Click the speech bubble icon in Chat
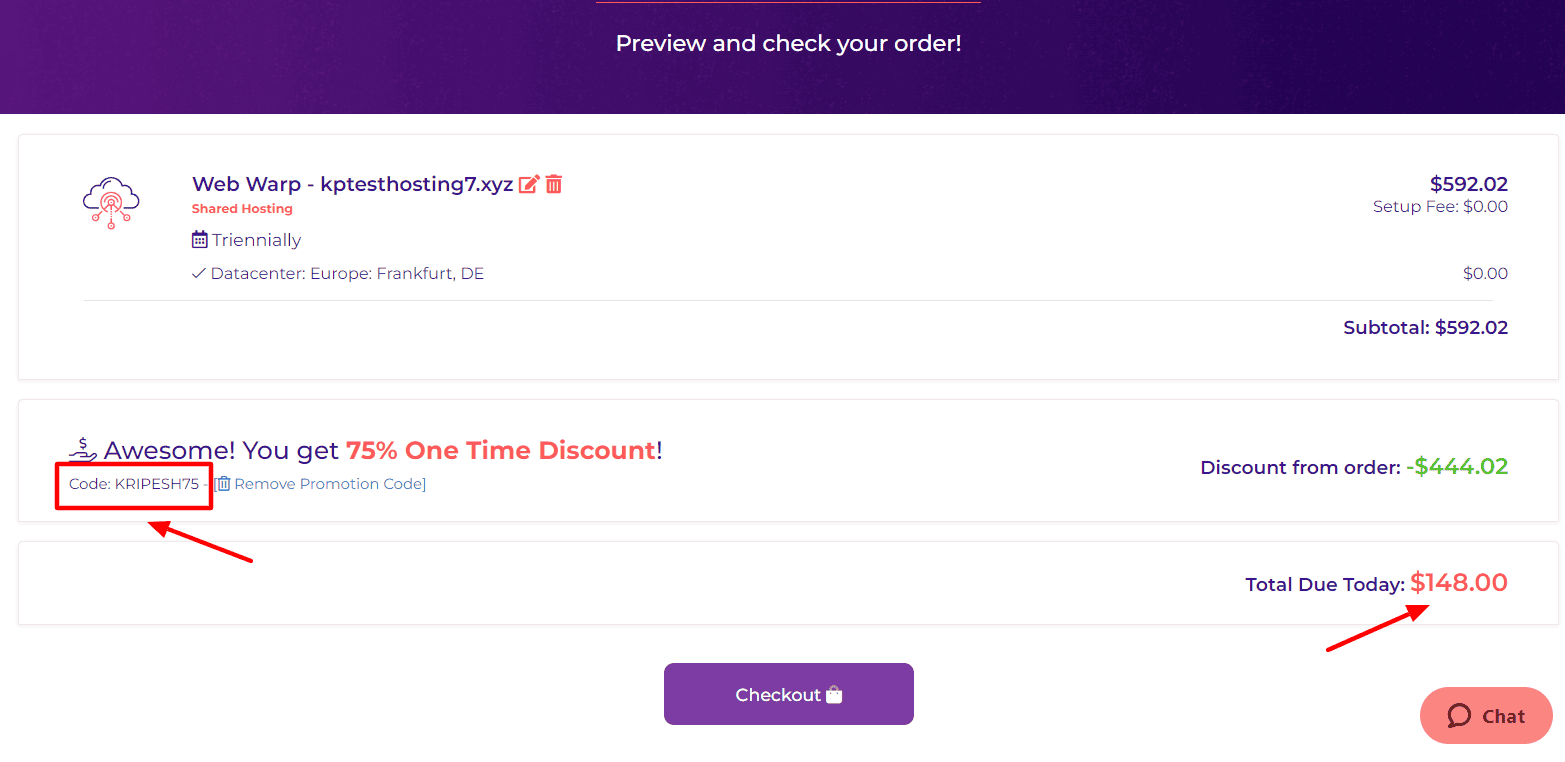This screenshot has width=1565, height=762. point(1459,716)
